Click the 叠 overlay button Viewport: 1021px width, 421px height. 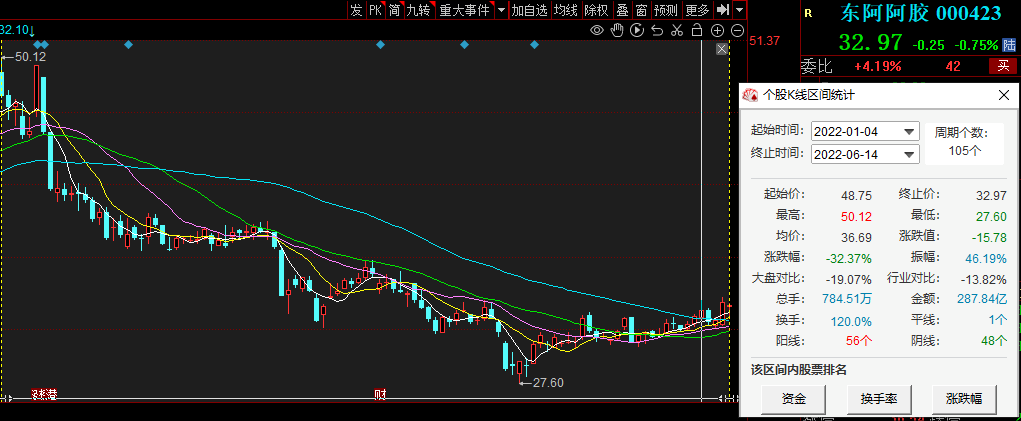[622, 10]
